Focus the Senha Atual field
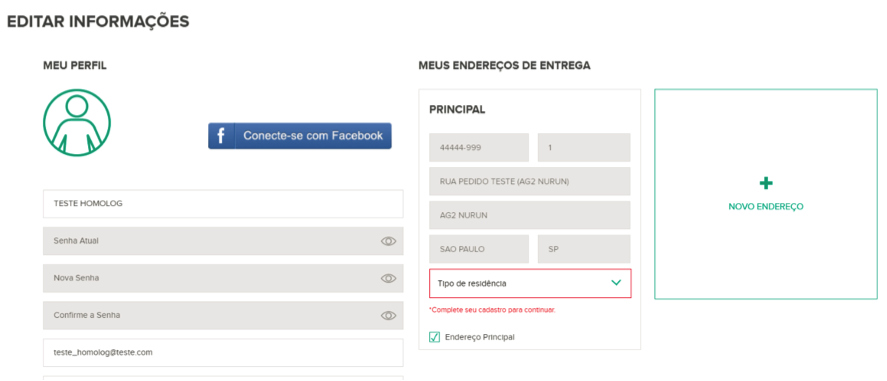Image resolution: width=887 pixels, height=381 pixels. tap(223, 241)
